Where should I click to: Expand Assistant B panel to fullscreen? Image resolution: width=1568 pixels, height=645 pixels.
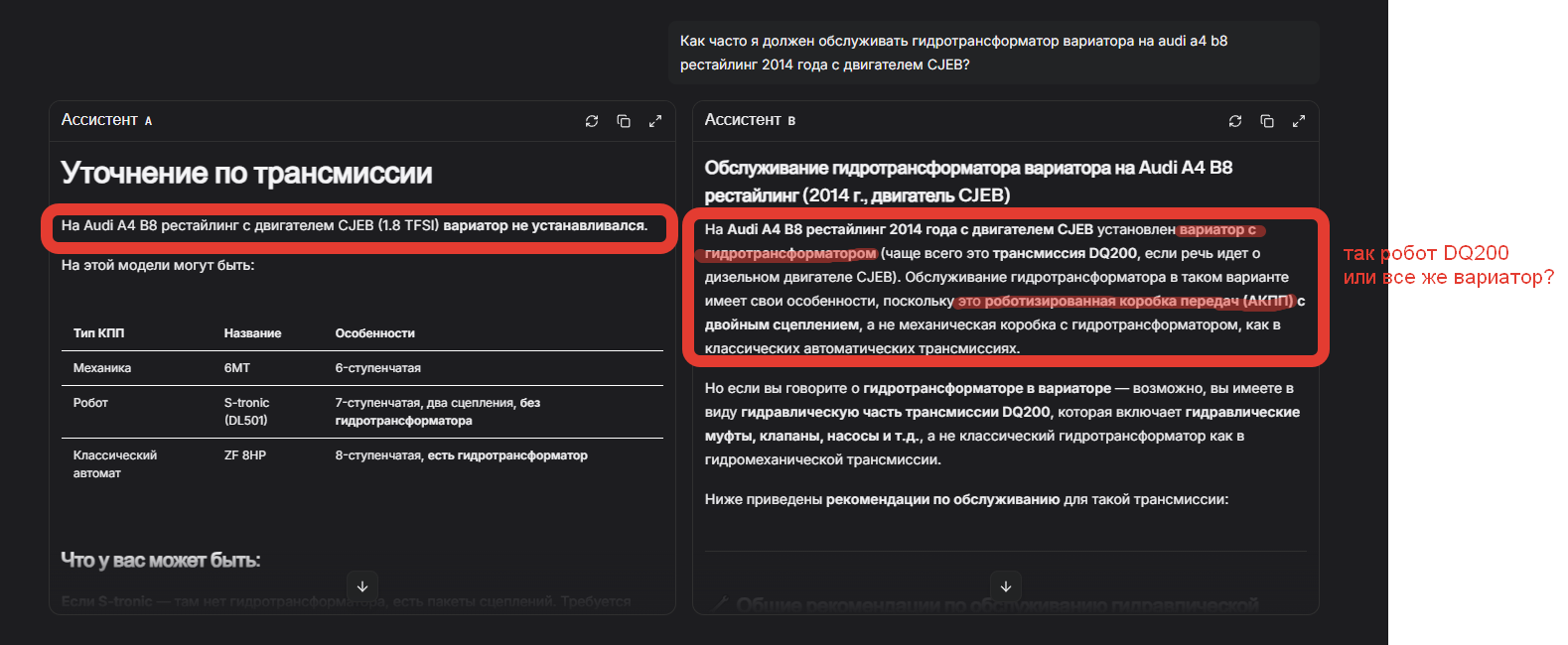pyautogui.click(x=1299, y=121)
